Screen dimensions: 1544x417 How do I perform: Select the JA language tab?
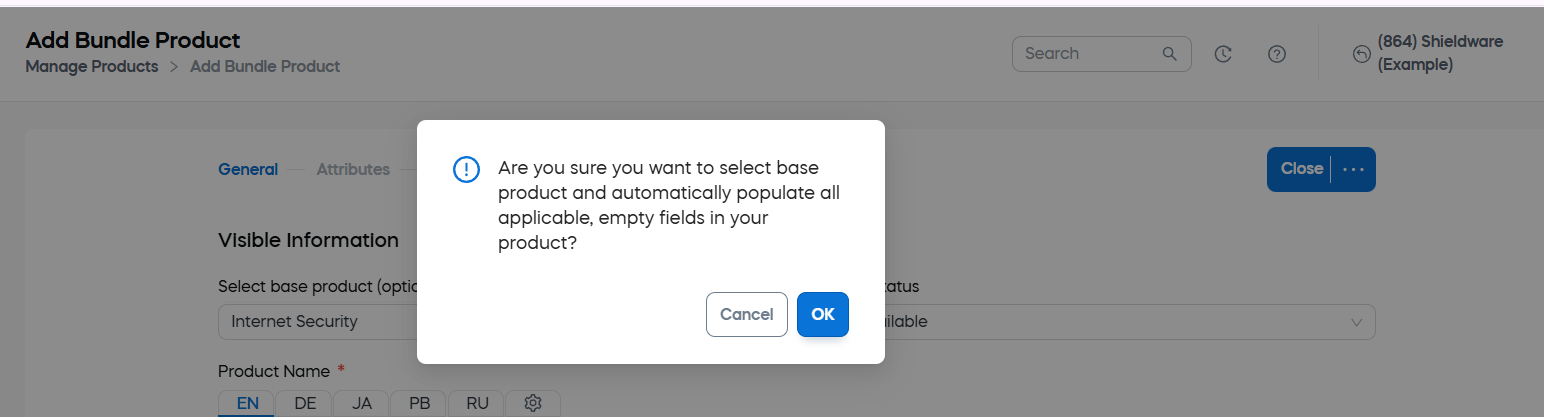point(362,403)
